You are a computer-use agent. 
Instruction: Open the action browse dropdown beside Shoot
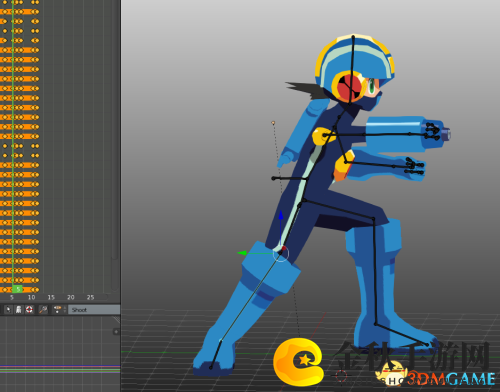click(59, 310)
